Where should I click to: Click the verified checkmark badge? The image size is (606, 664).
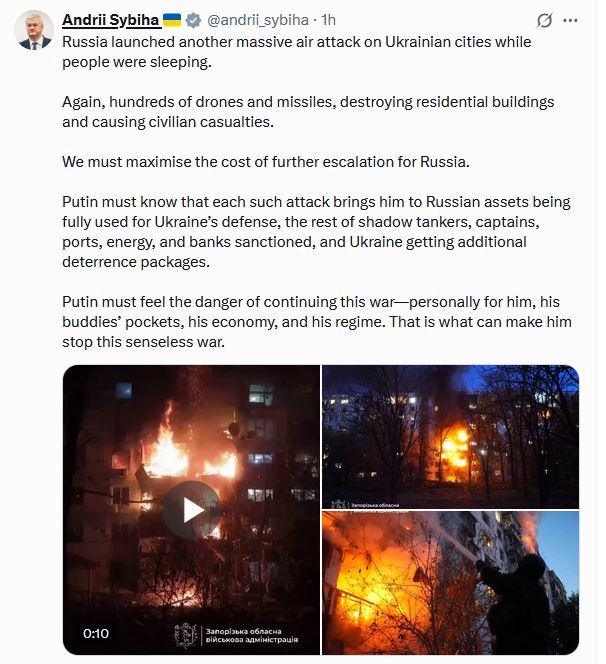pos(194,20)
